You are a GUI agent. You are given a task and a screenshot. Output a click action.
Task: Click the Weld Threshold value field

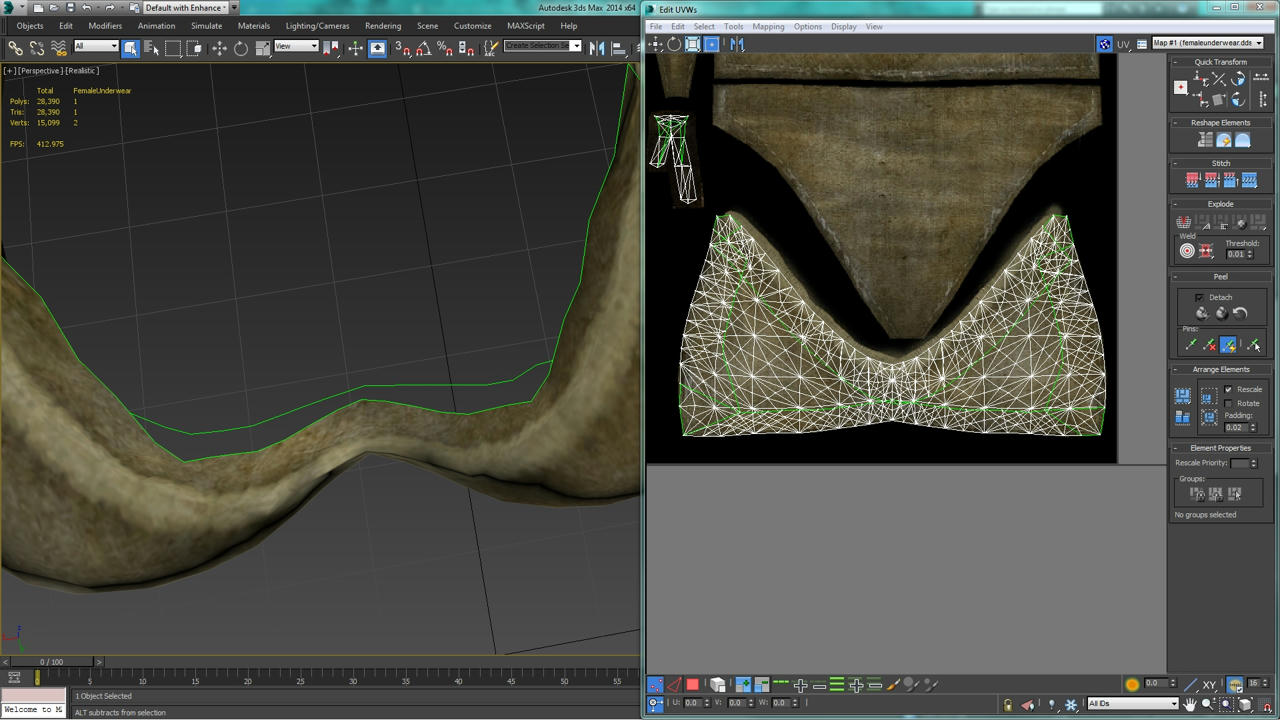[1236, 254]
